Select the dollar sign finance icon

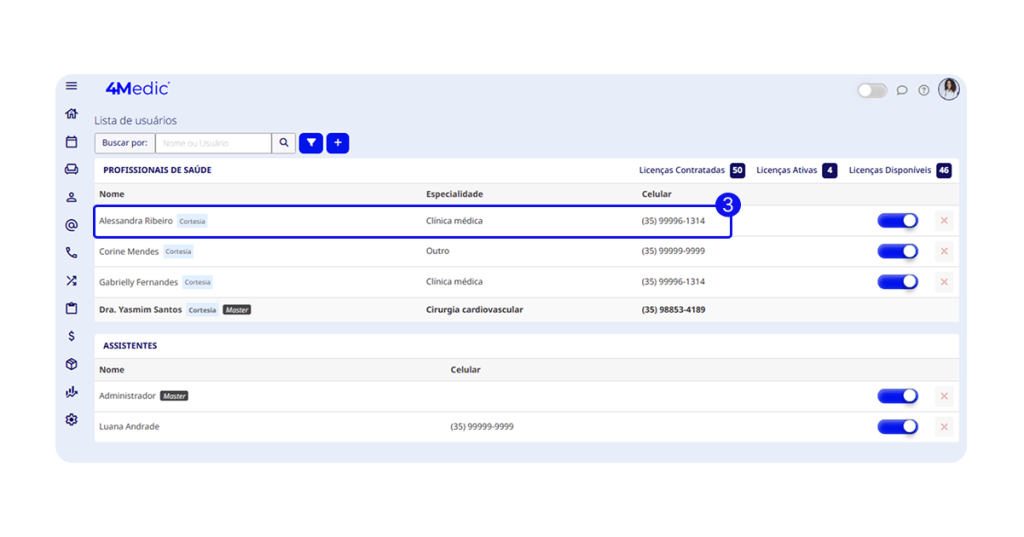(x=71, y=336)
